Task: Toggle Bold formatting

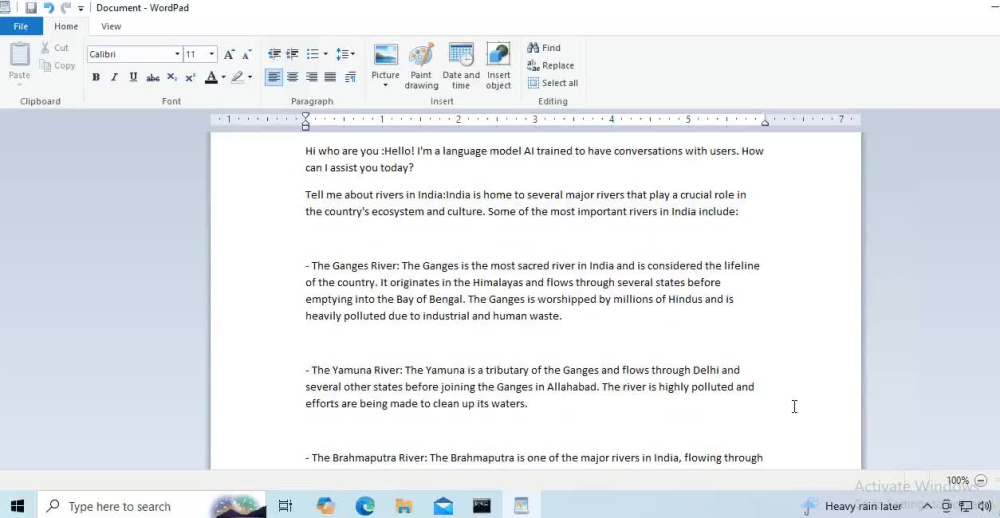Action: click(x=96, y=77)
